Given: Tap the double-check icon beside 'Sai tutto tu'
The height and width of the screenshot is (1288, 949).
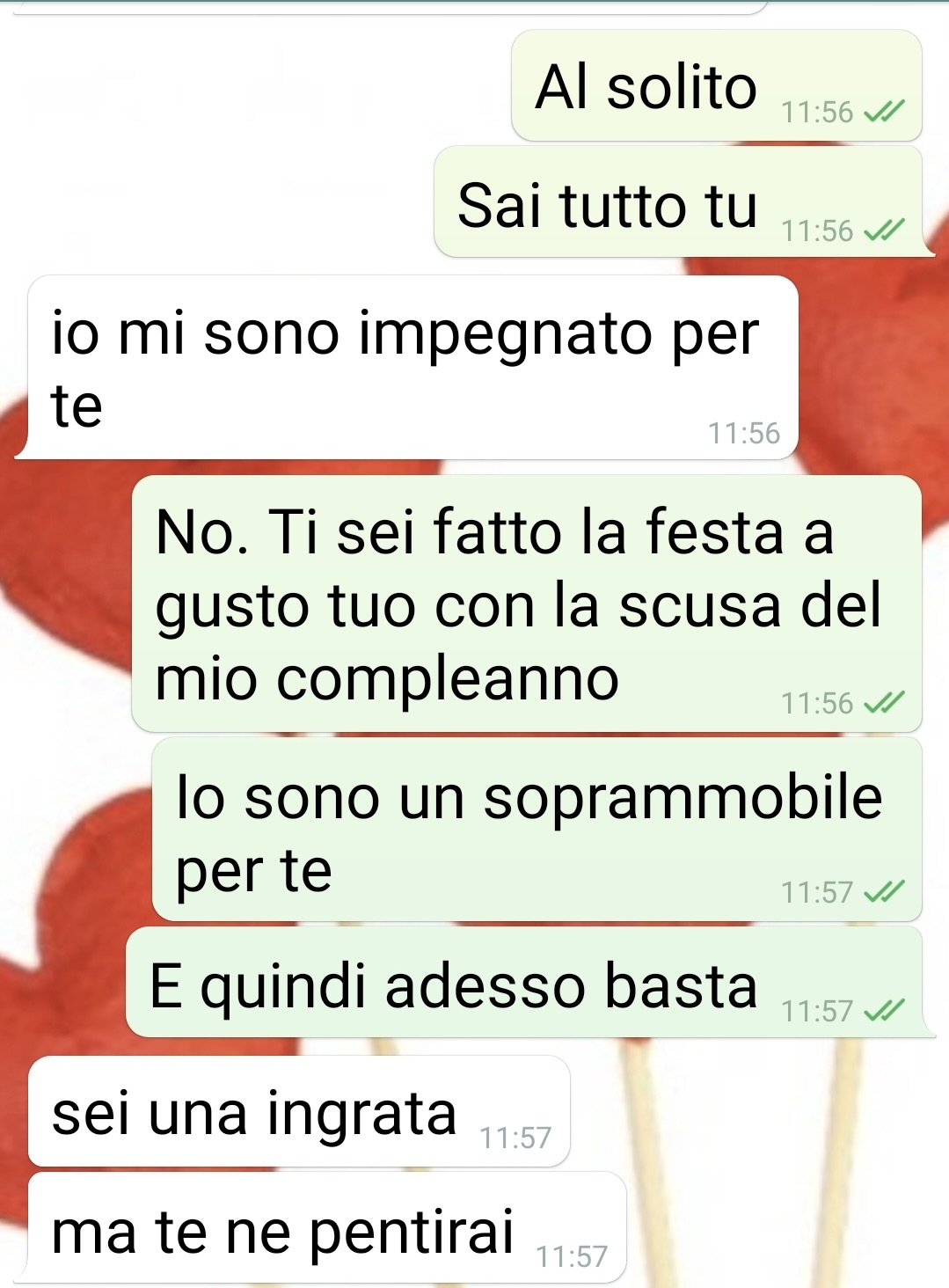Looking at the screenshot, I should coord(884,231).
